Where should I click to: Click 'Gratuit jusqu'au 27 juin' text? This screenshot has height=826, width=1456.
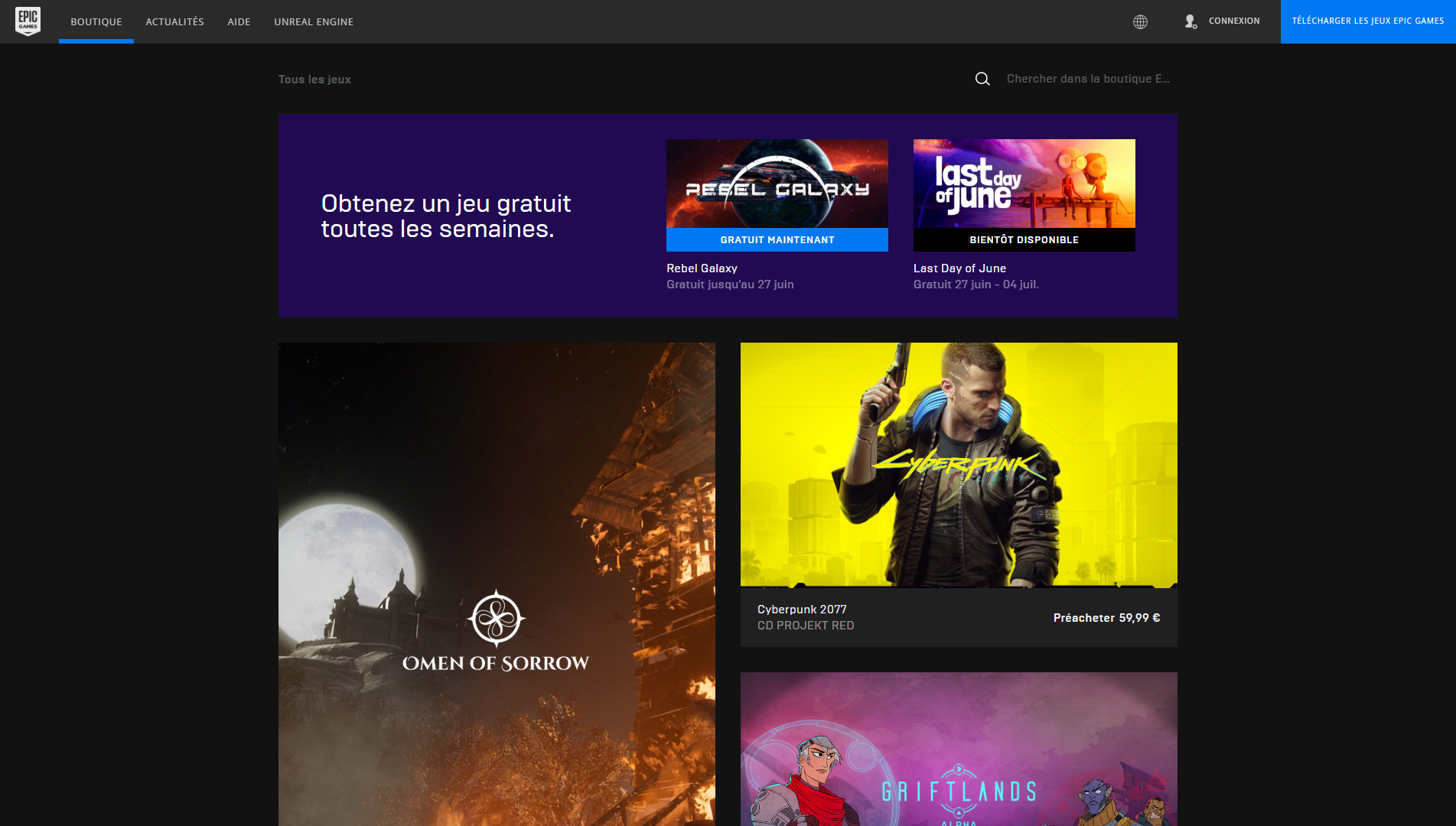pyautogui.click(x=730, y=285)
